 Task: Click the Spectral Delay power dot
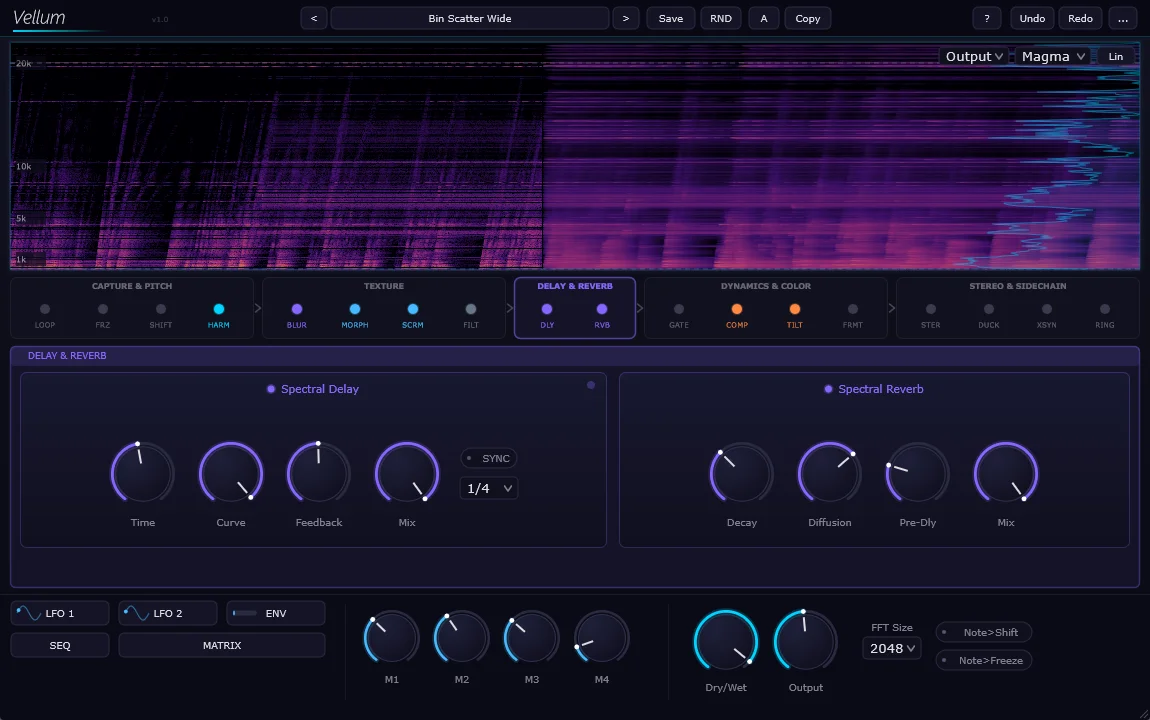click(271, 389)
